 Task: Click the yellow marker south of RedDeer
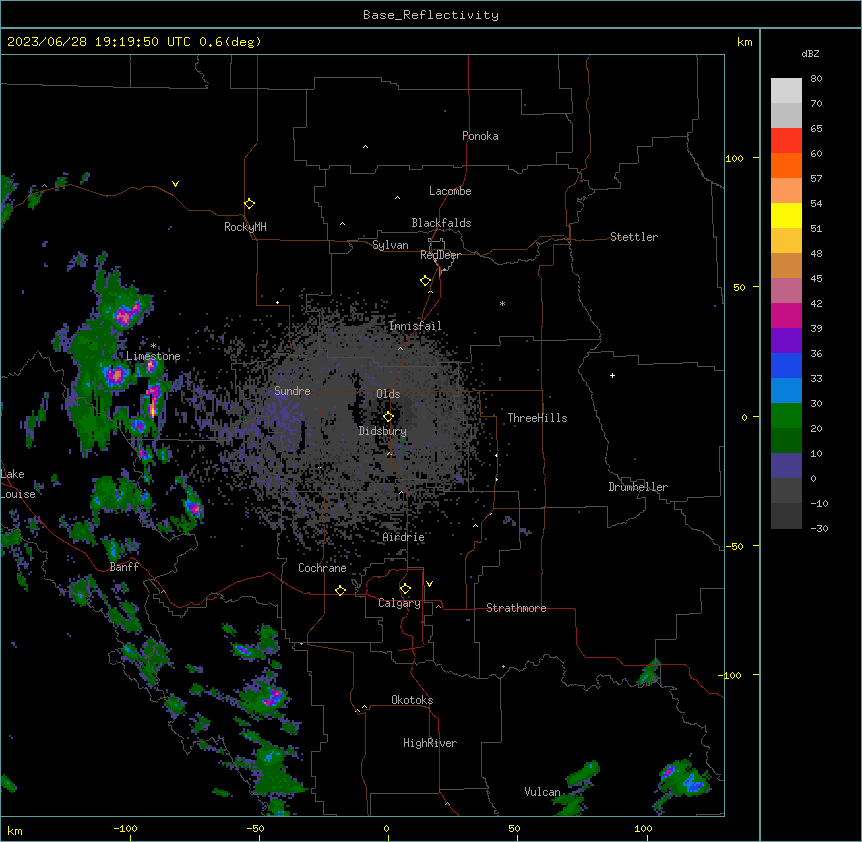(x=426, y=281)
